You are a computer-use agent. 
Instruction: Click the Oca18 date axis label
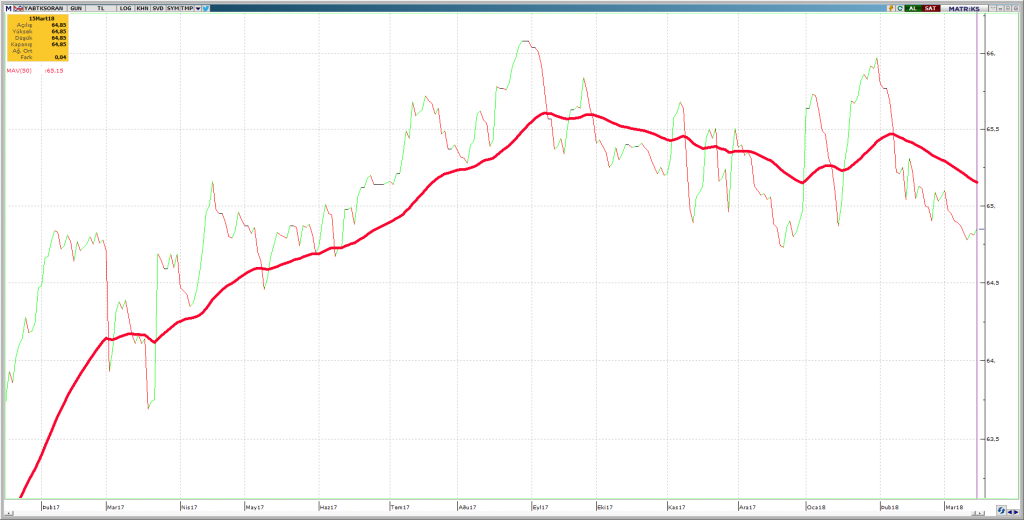(x=814, y=506)
